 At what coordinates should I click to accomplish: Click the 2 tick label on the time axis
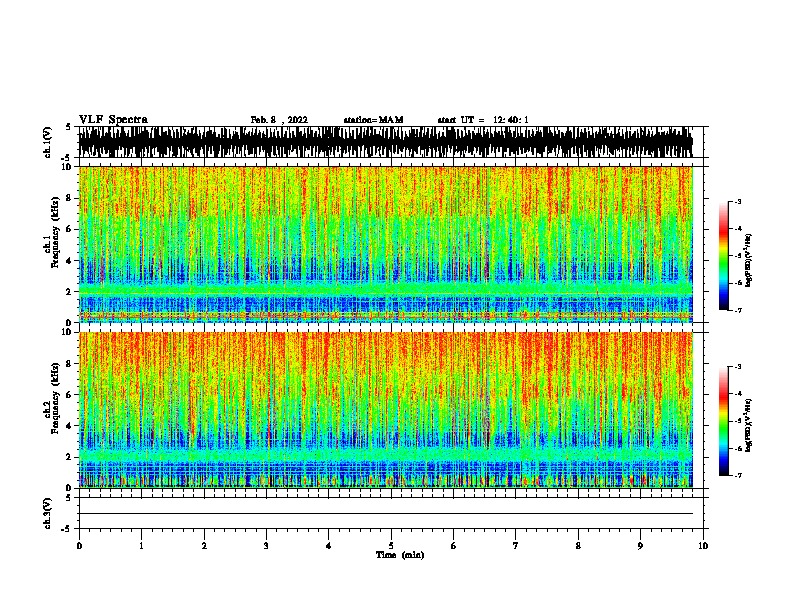tap(204, 545)
